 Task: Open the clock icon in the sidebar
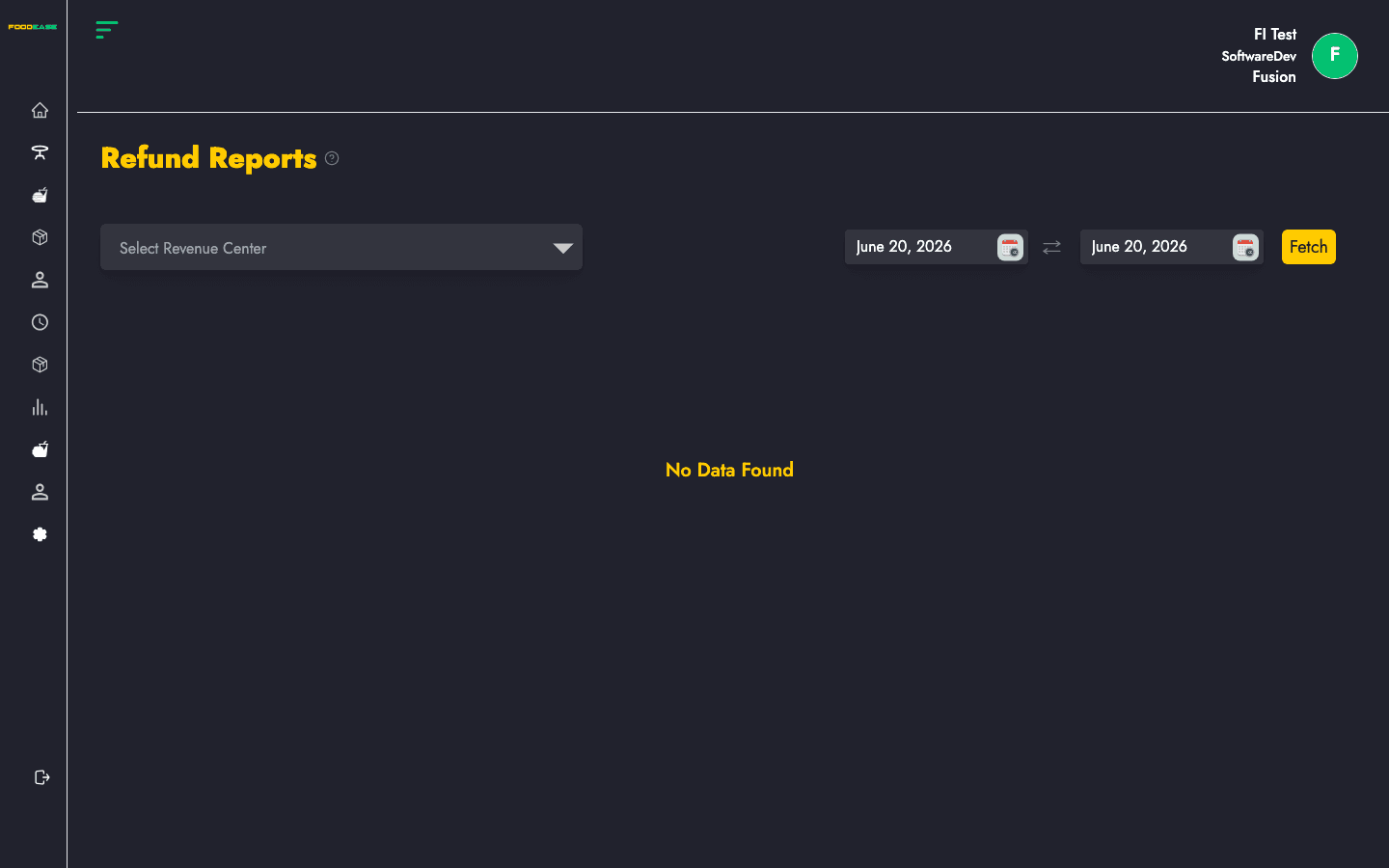pos(40,322)
